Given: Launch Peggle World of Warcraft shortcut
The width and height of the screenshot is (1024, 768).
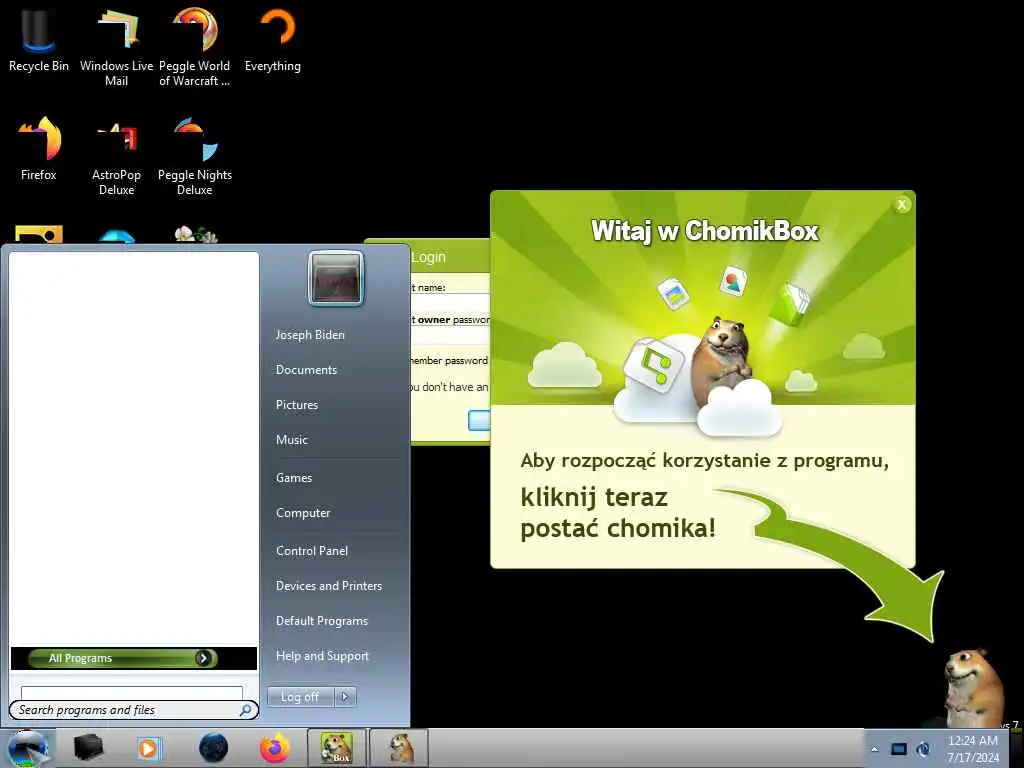Looking at the screenshot, I should point(195,47).
